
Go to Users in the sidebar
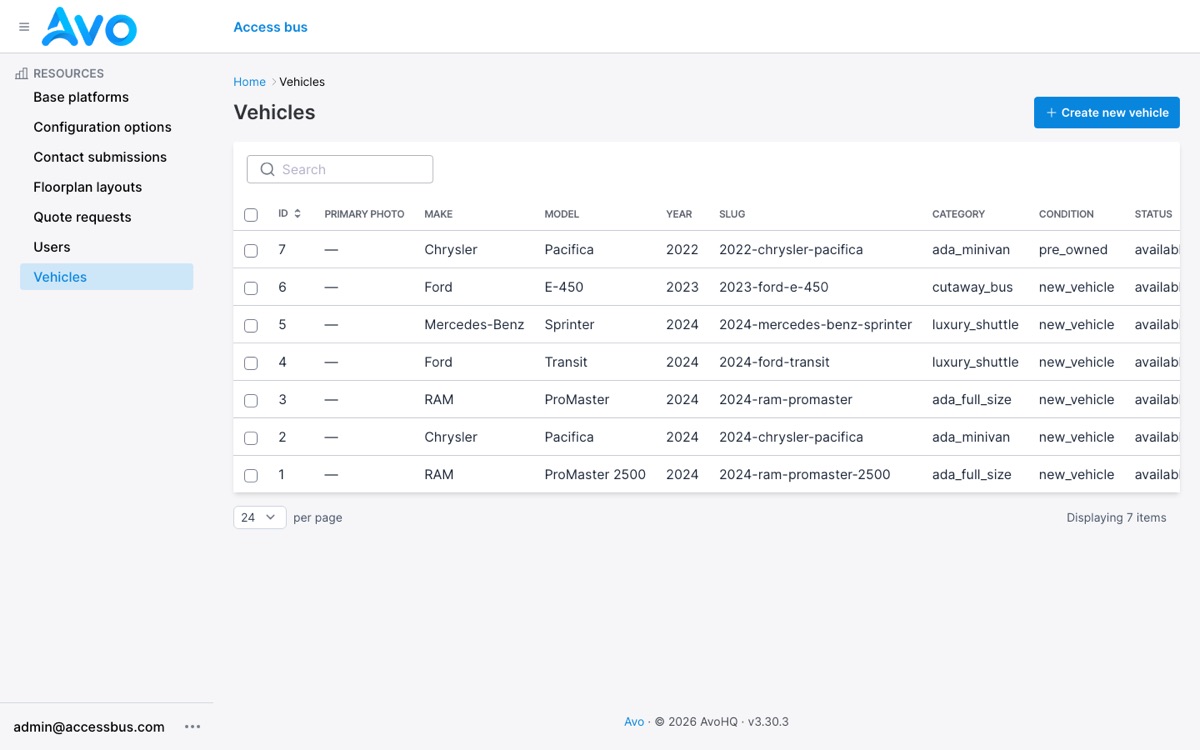52,247
